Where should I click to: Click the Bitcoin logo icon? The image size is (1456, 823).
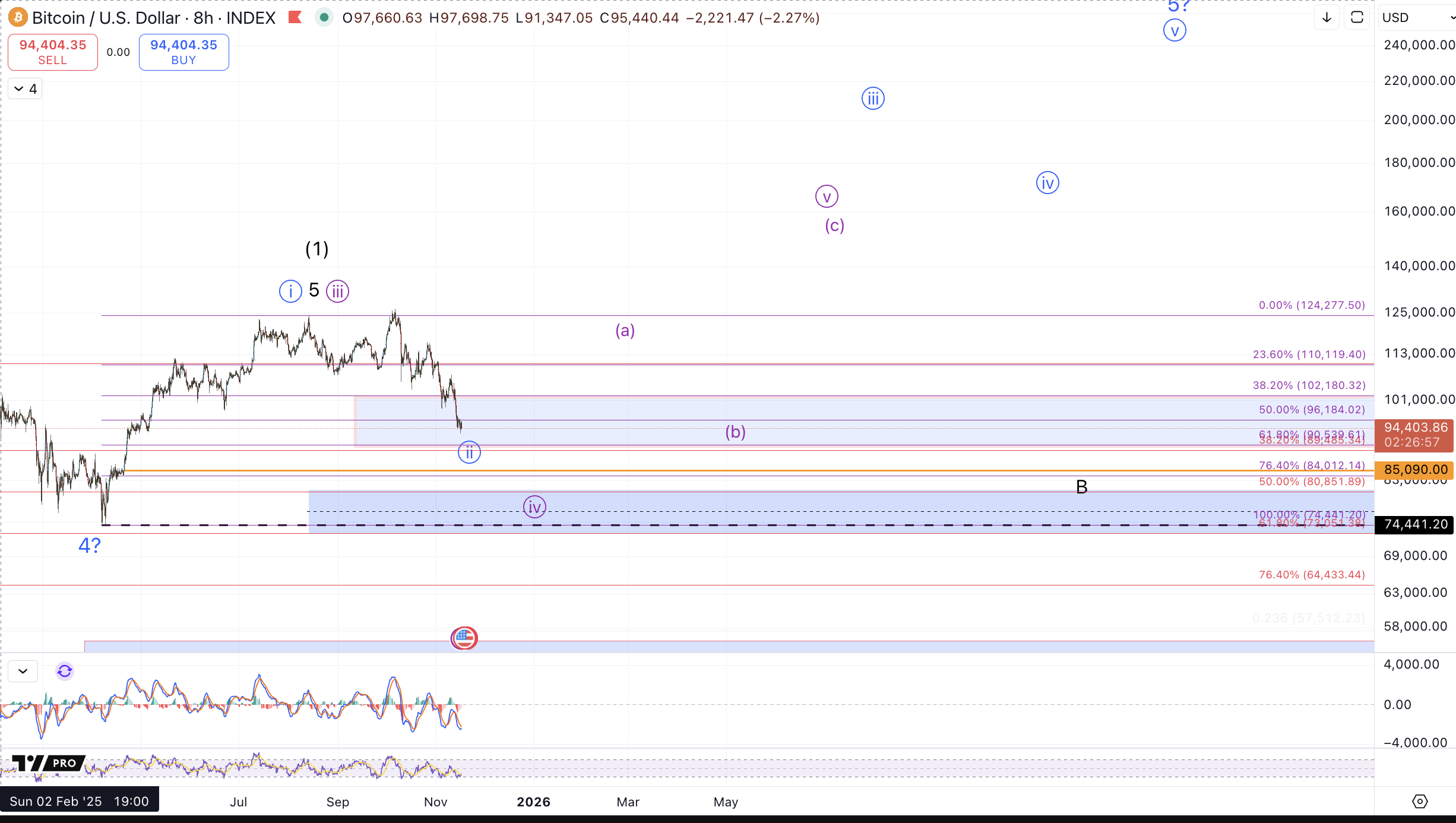18,18
